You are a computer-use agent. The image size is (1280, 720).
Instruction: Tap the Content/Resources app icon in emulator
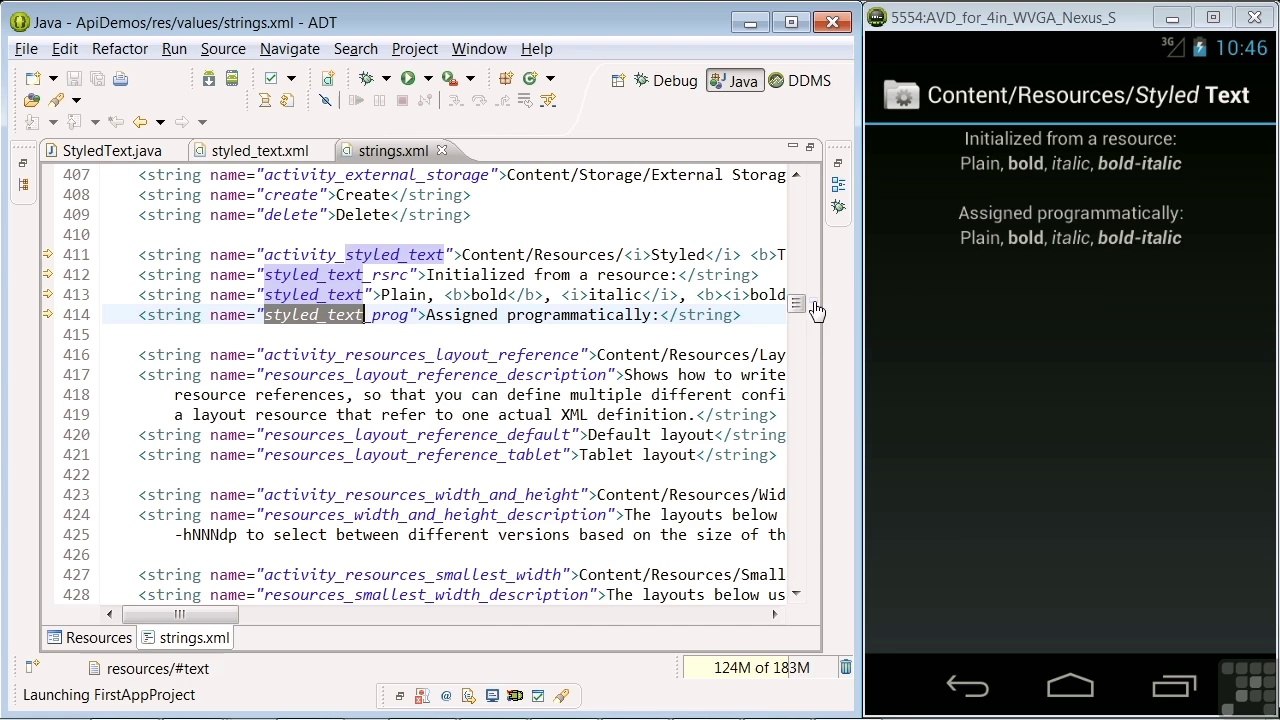(902, 95)
